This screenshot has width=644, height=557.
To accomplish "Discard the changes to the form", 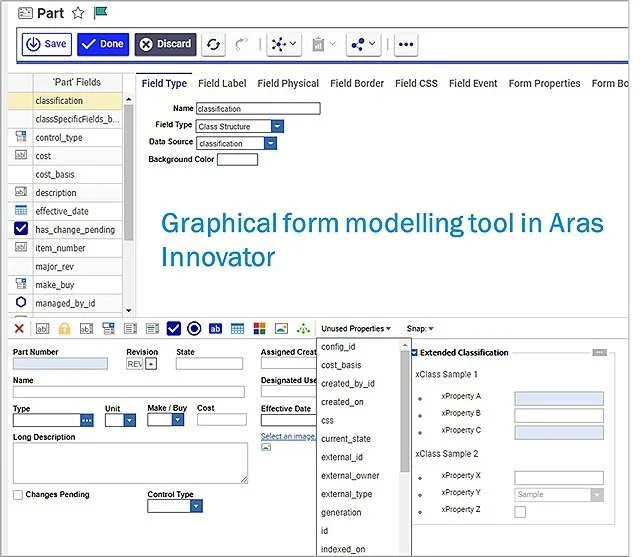I will pyautogui.click(x=165, y=44).
